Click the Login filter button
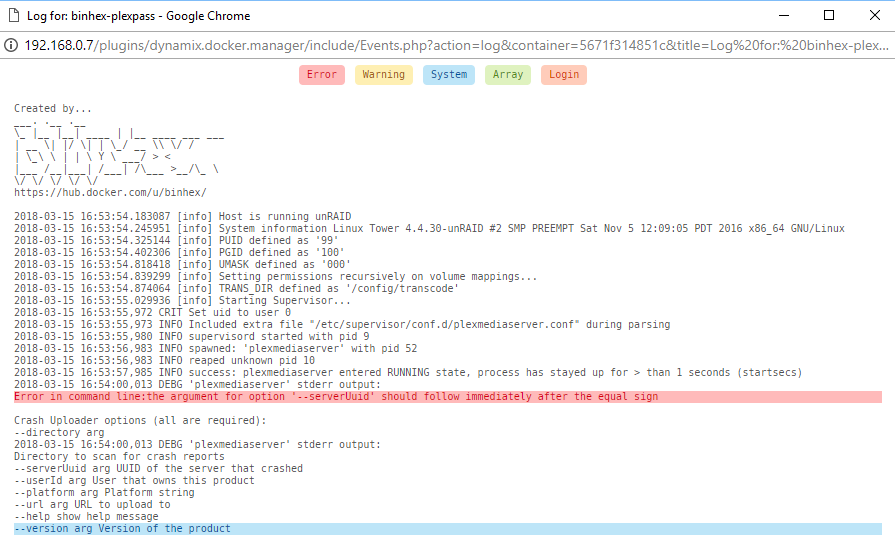 [x=564, y=75]
